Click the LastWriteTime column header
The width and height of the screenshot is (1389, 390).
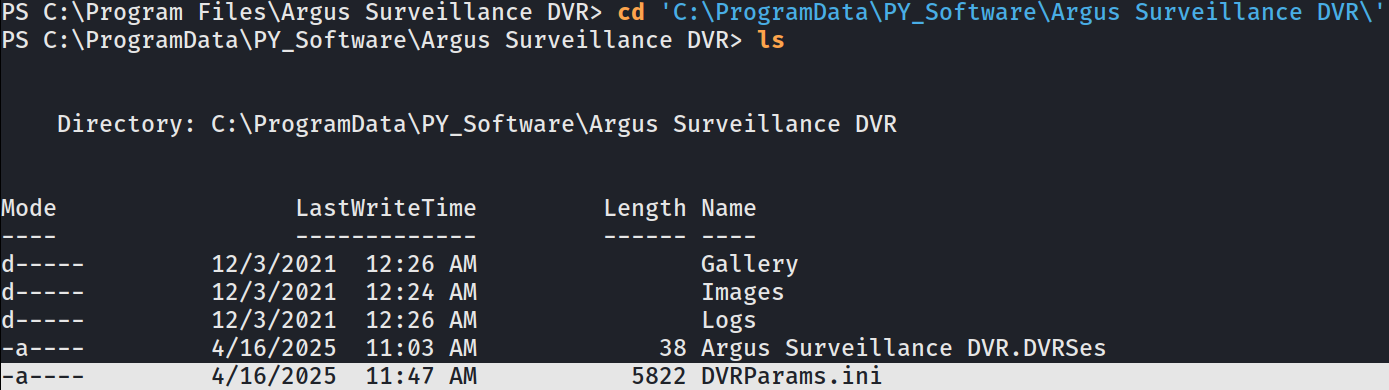(386, 208)
